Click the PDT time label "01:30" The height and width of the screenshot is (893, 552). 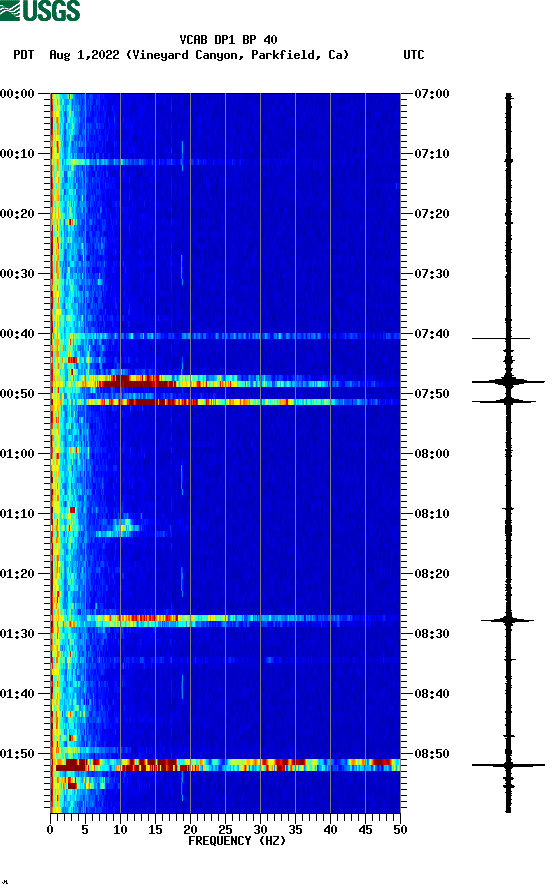click(x=17, y=634)
